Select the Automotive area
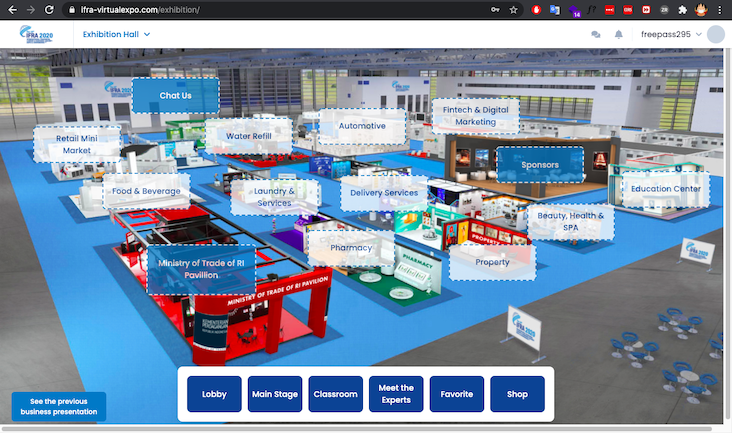The image size is (732, 433). (362, 126)
